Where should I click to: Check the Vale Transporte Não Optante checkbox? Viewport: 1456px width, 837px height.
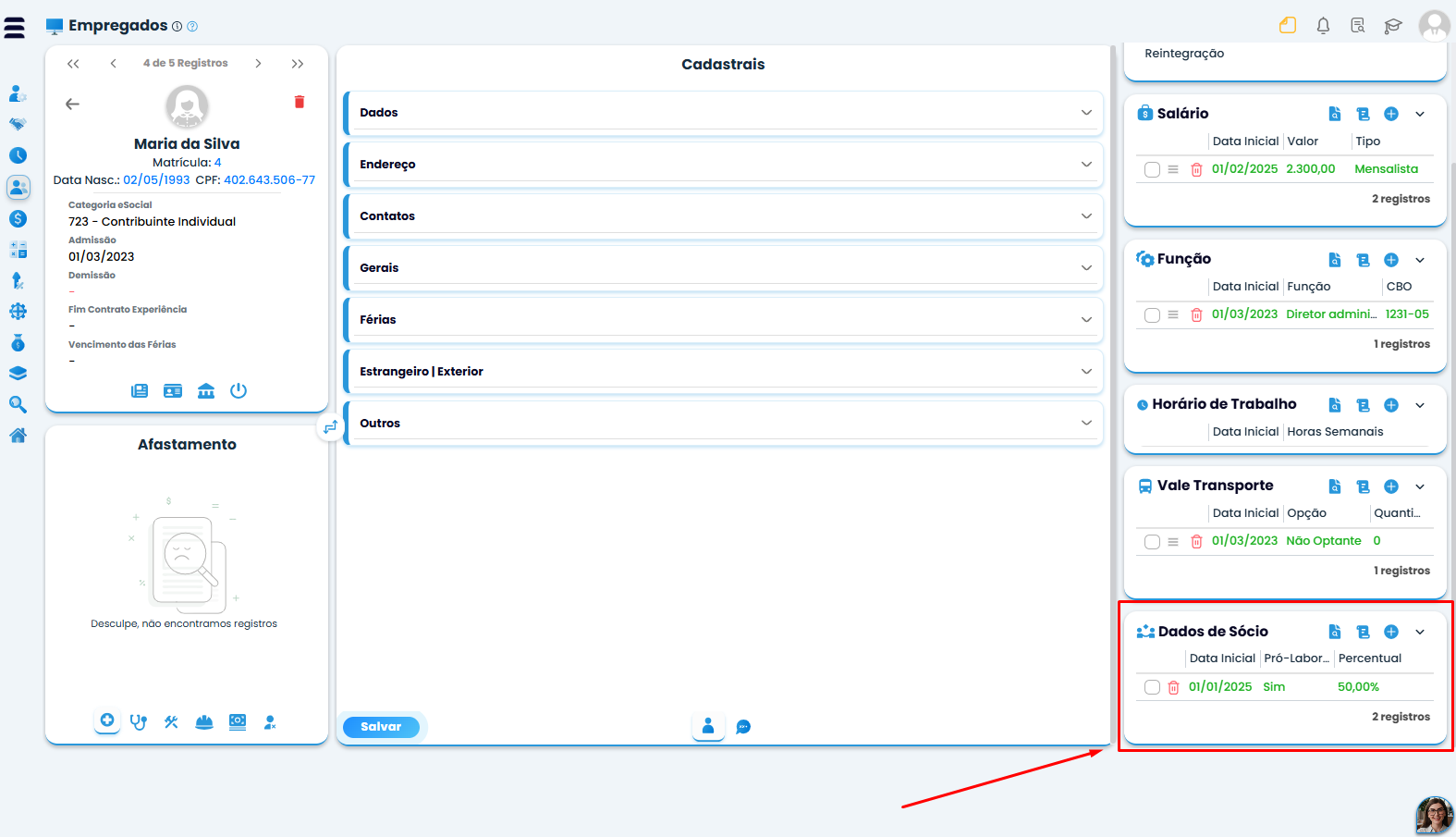click(1152, 542)
